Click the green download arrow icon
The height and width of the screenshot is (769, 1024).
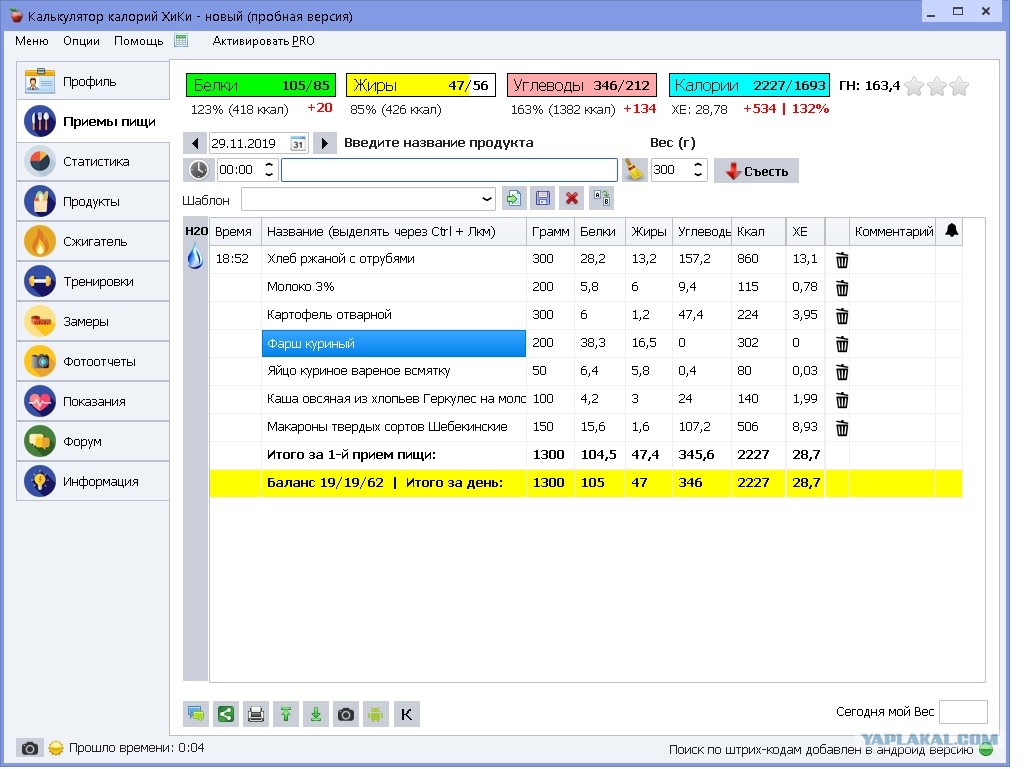coord(316,714)
